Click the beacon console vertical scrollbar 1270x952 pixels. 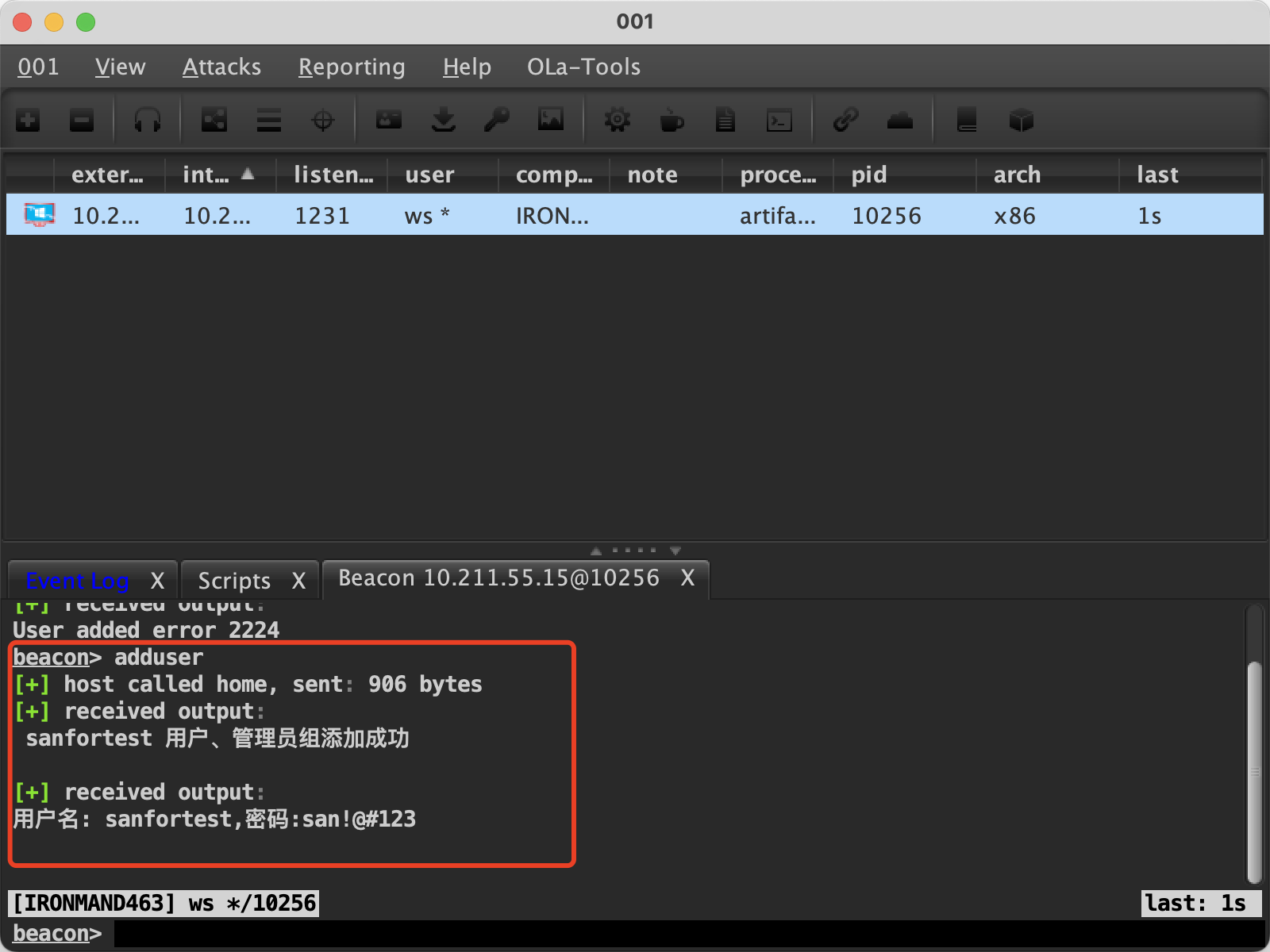pos(1254,772)
